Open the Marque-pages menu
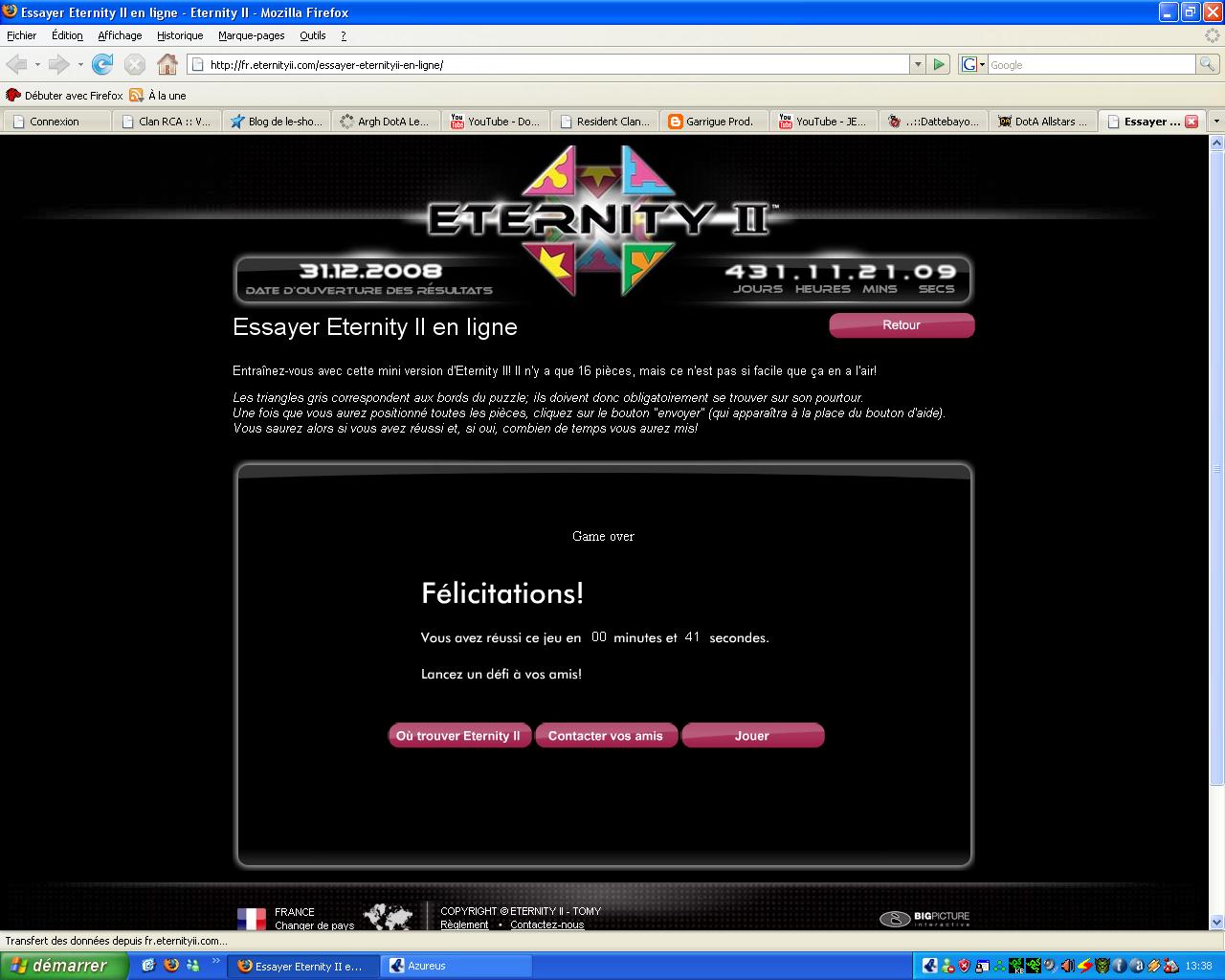 pyautogui.click(x=252, y=35)
